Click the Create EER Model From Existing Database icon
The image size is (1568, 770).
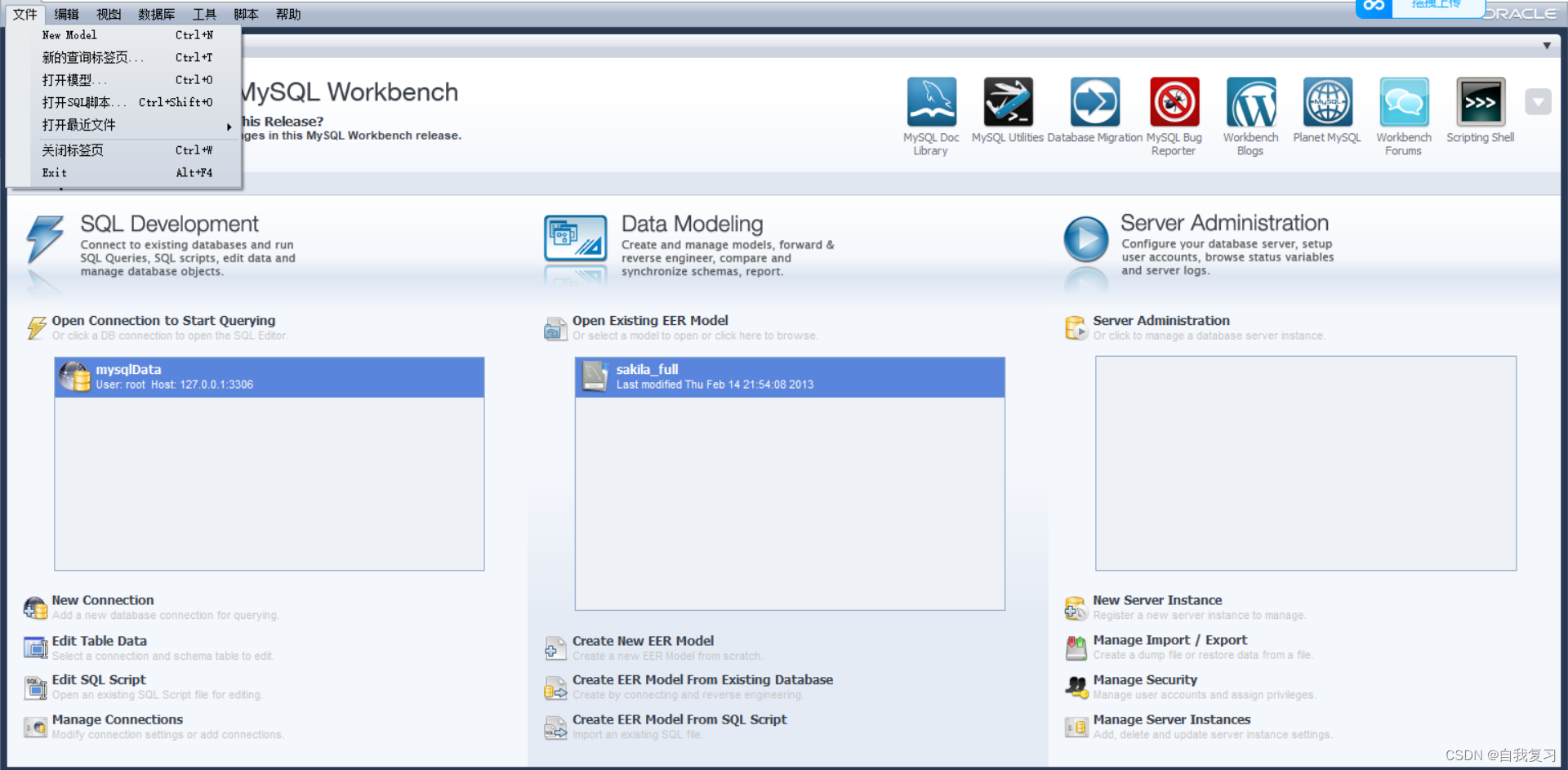555,688
